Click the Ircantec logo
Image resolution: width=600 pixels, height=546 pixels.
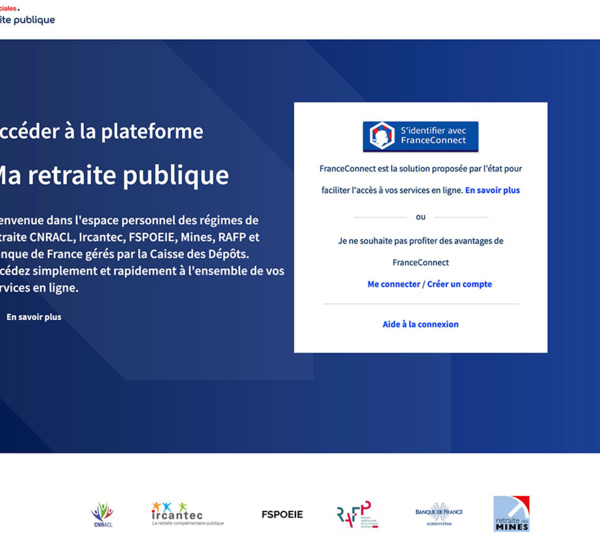188,514
